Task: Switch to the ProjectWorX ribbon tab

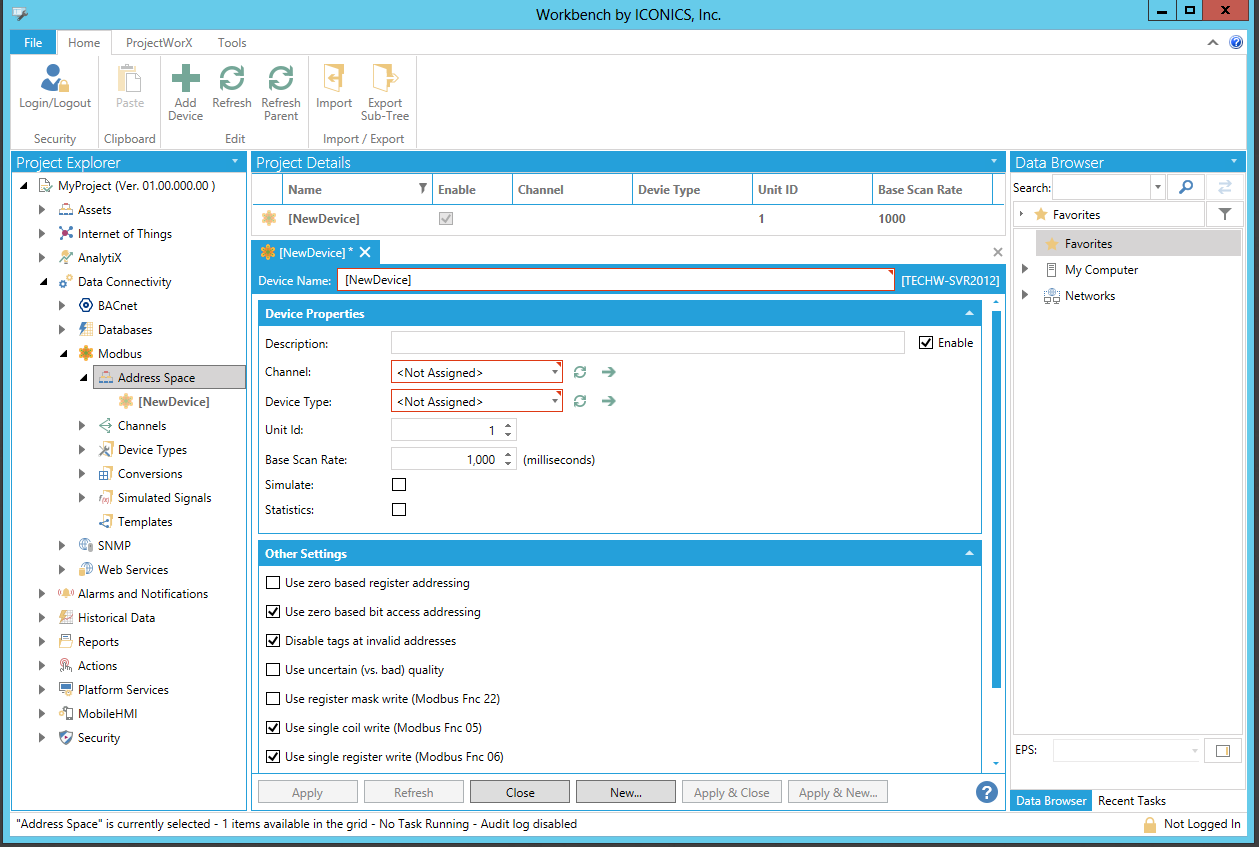Action: coord(159,43)
